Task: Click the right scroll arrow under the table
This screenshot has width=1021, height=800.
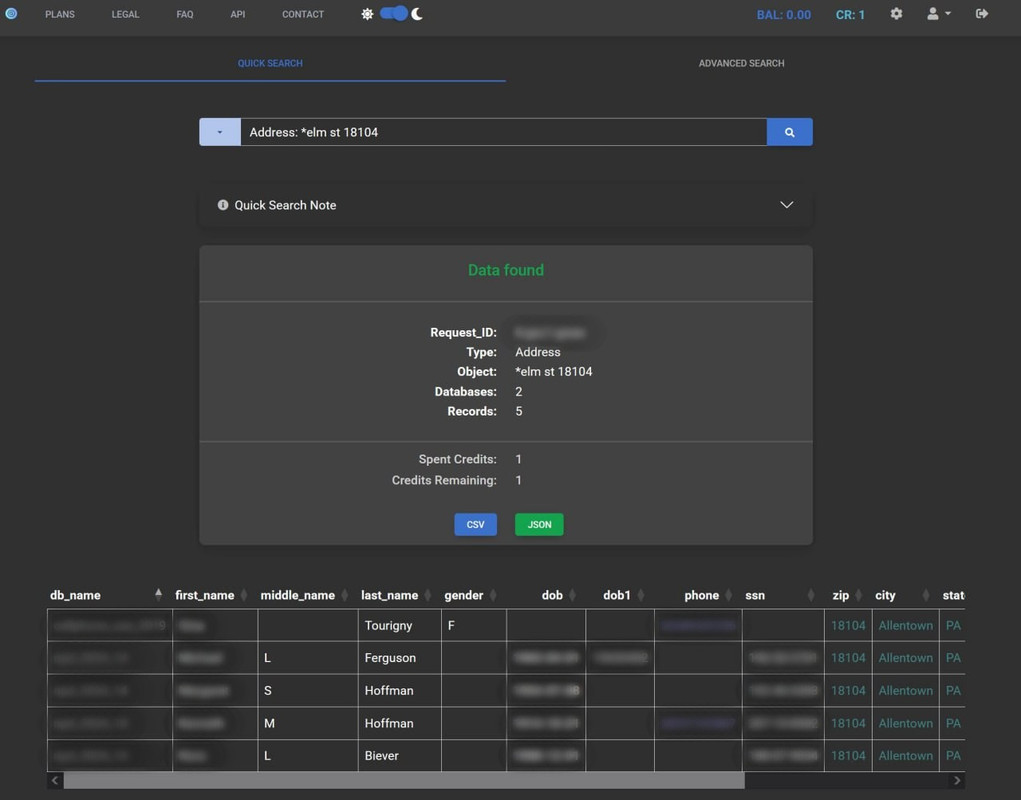Action: tap(957, 780)
